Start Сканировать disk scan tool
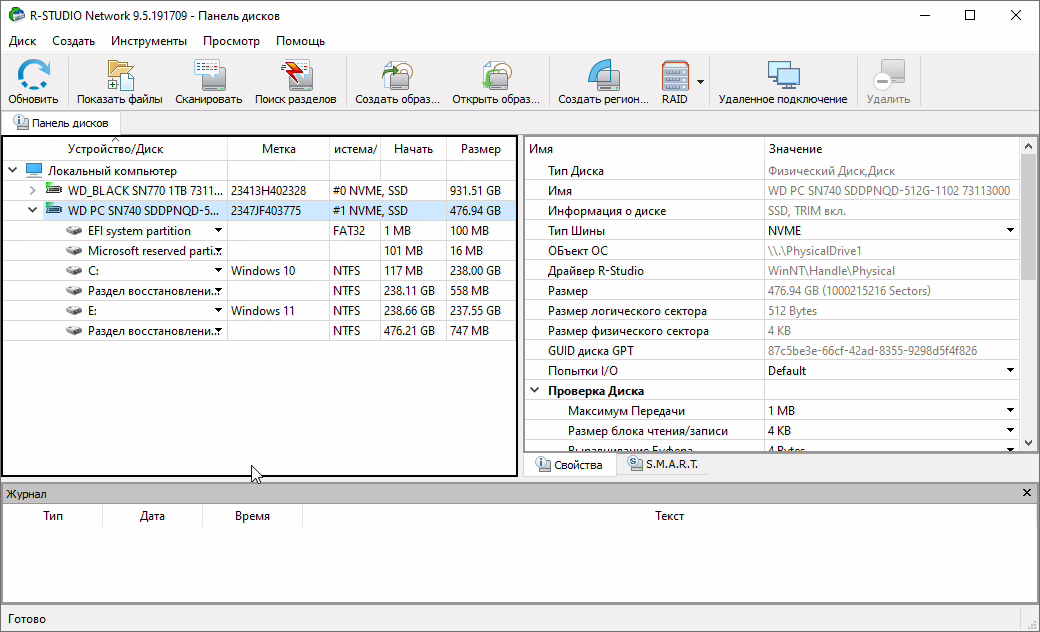Viewport: 1040px width, 632px height. point(208,82)
